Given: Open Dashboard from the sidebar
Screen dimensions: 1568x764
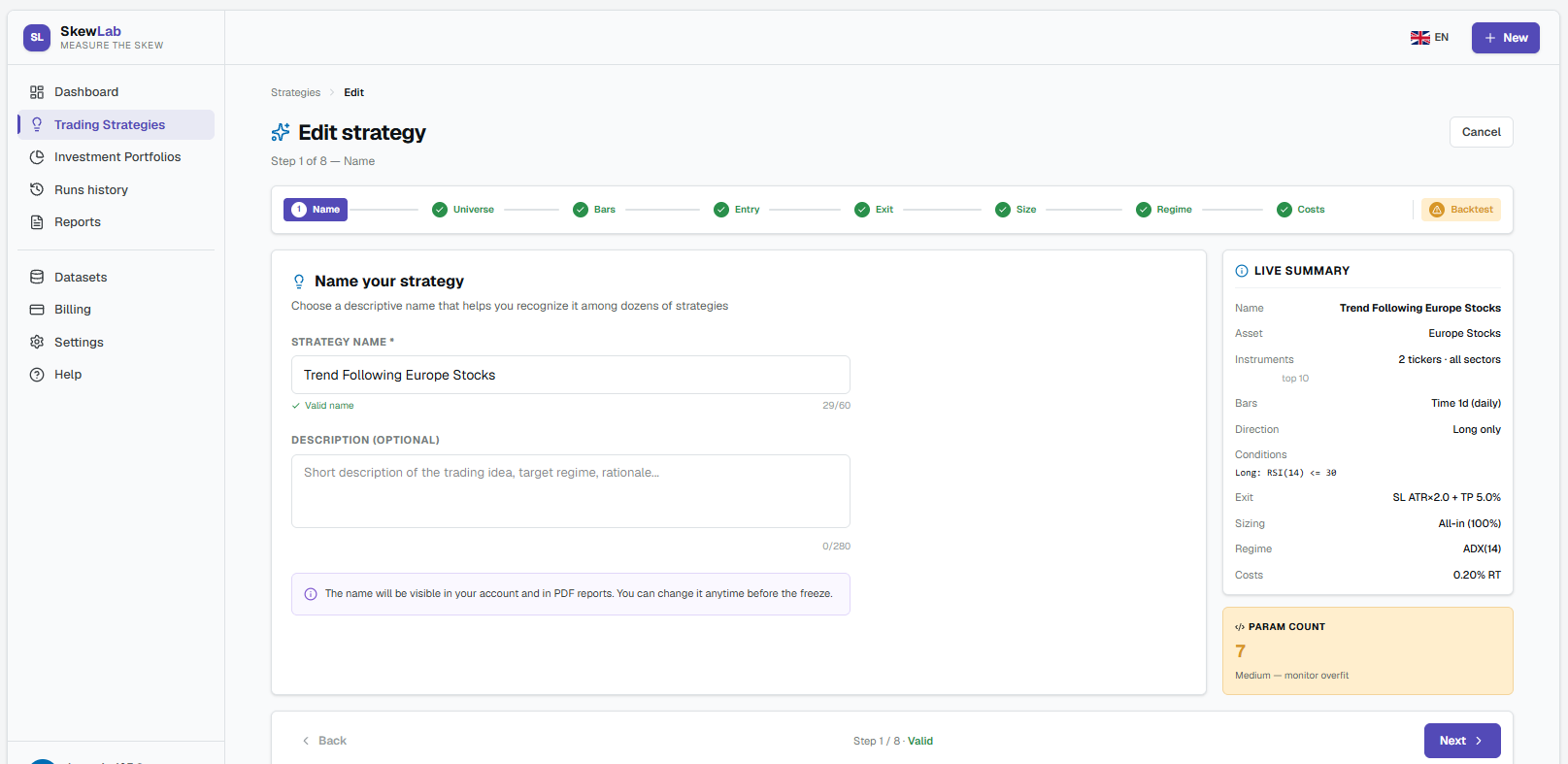Looking at the screenshot, I should tap(117, 92).
